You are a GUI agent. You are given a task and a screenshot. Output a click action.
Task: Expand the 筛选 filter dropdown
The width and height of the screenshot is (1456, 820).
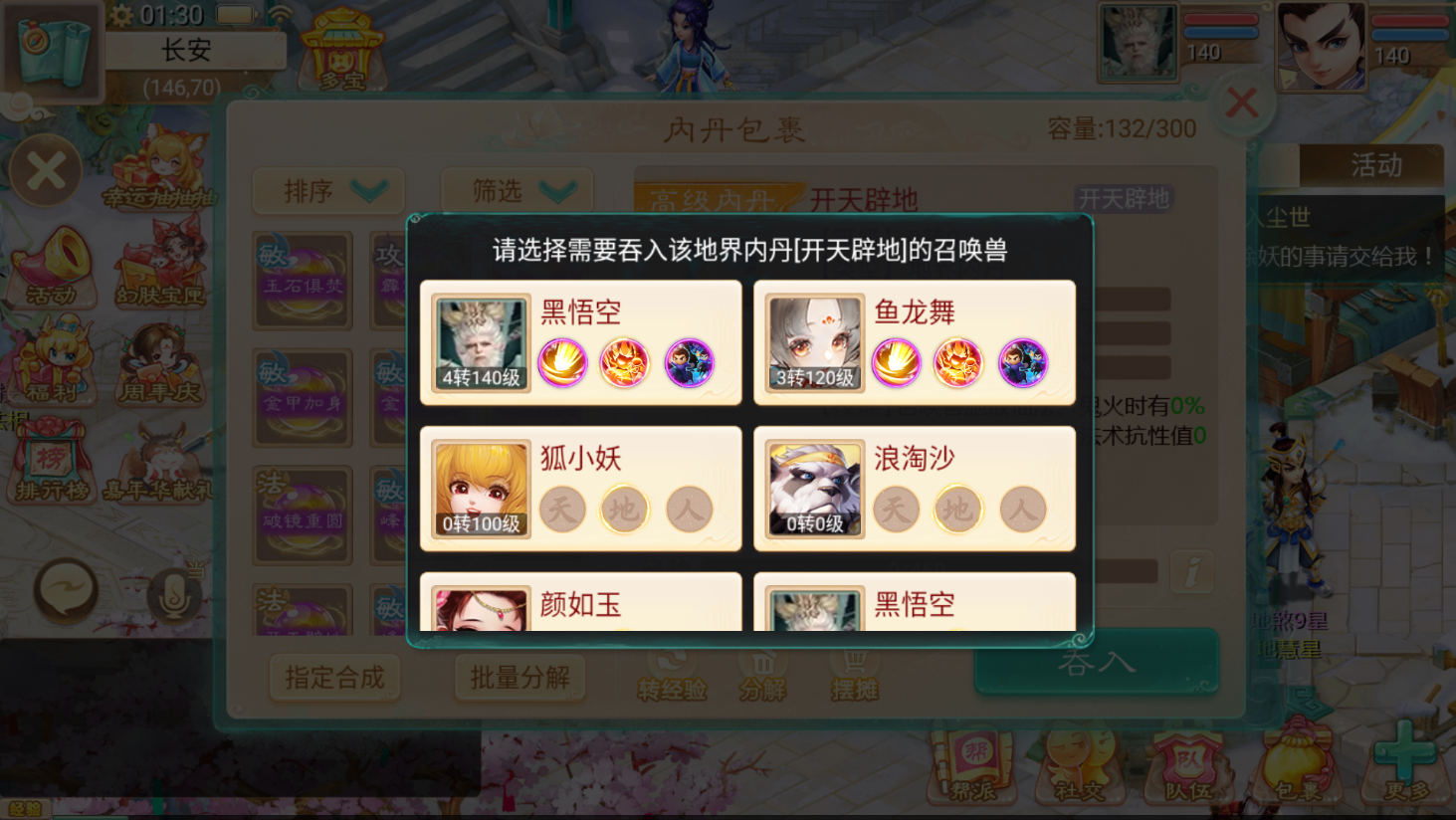(x=517, y=191)
